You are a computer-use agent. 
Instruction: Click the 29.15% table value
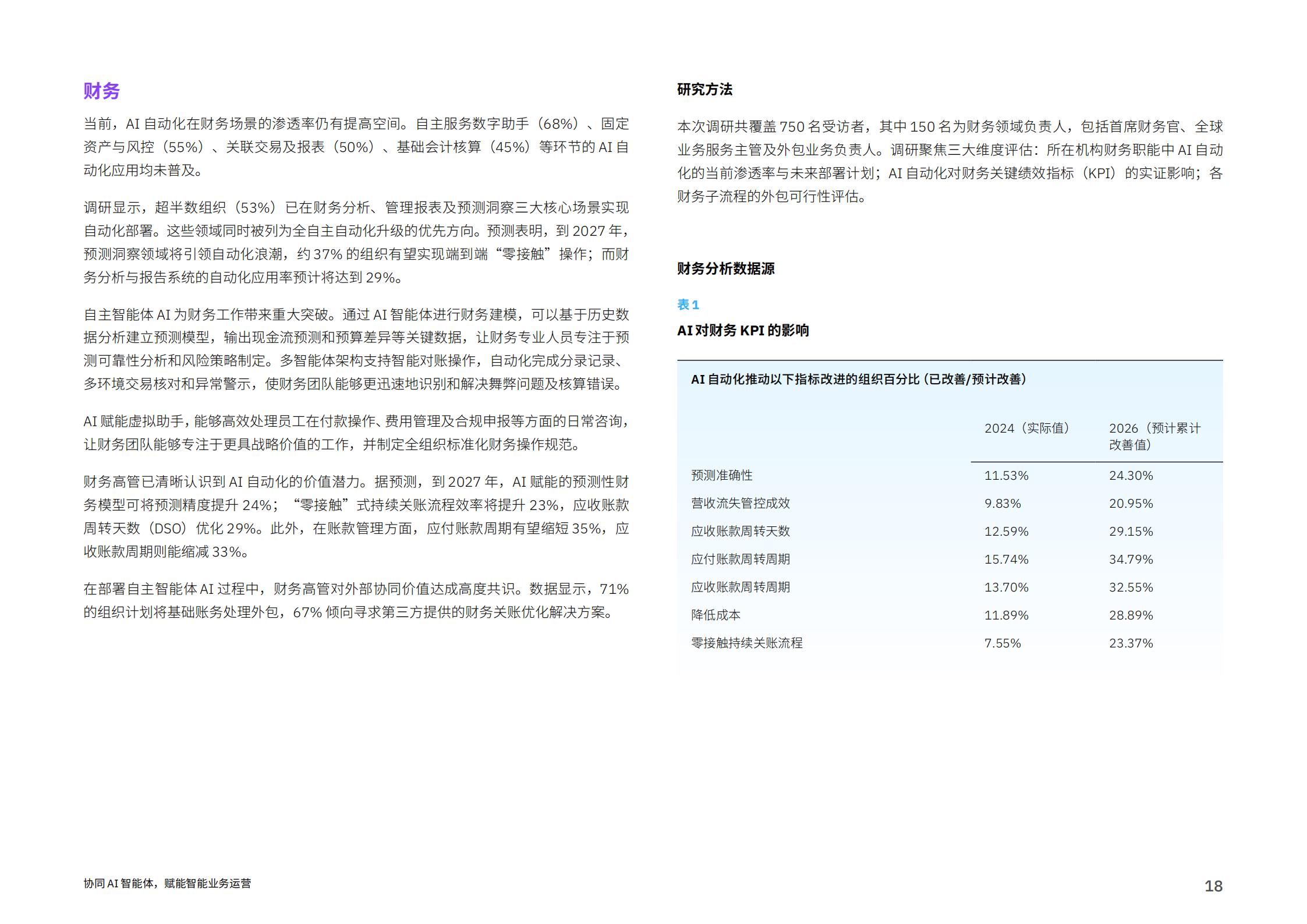(x=1131, y=531)
